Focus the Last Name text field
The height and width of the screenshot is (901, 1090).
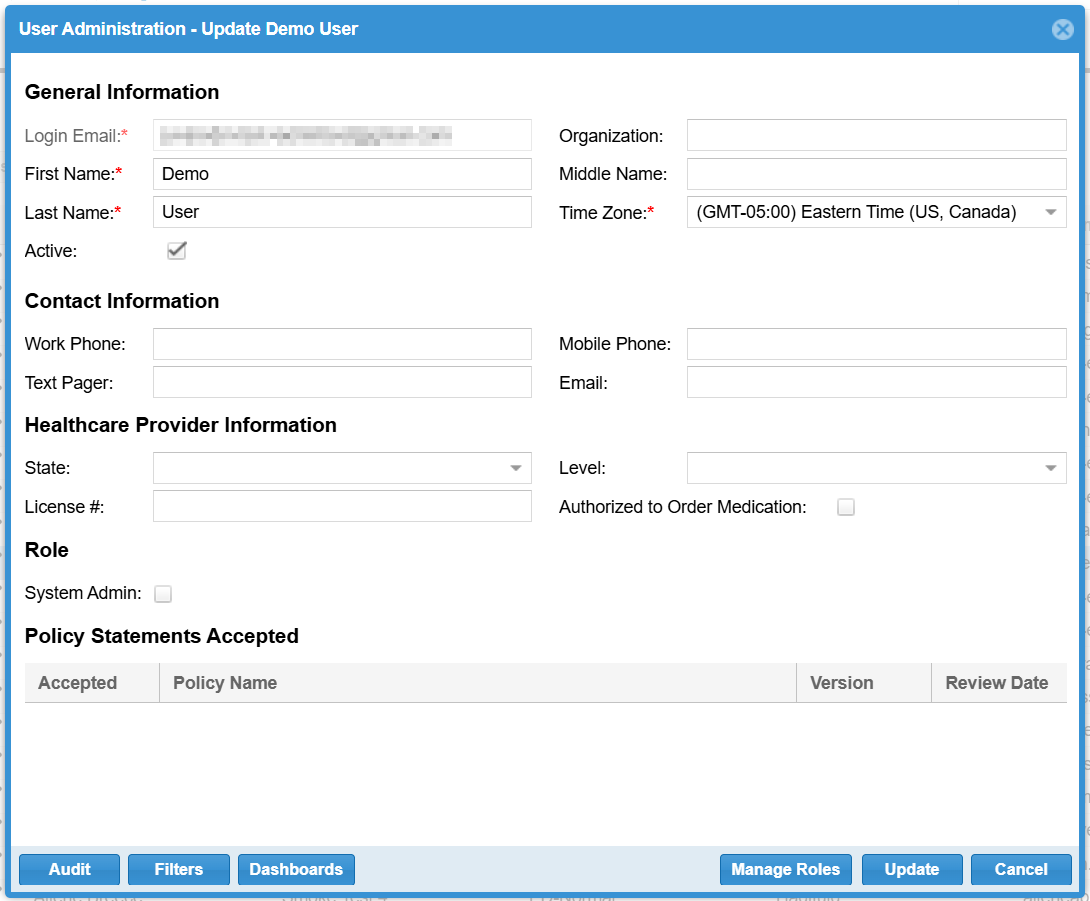342,212
